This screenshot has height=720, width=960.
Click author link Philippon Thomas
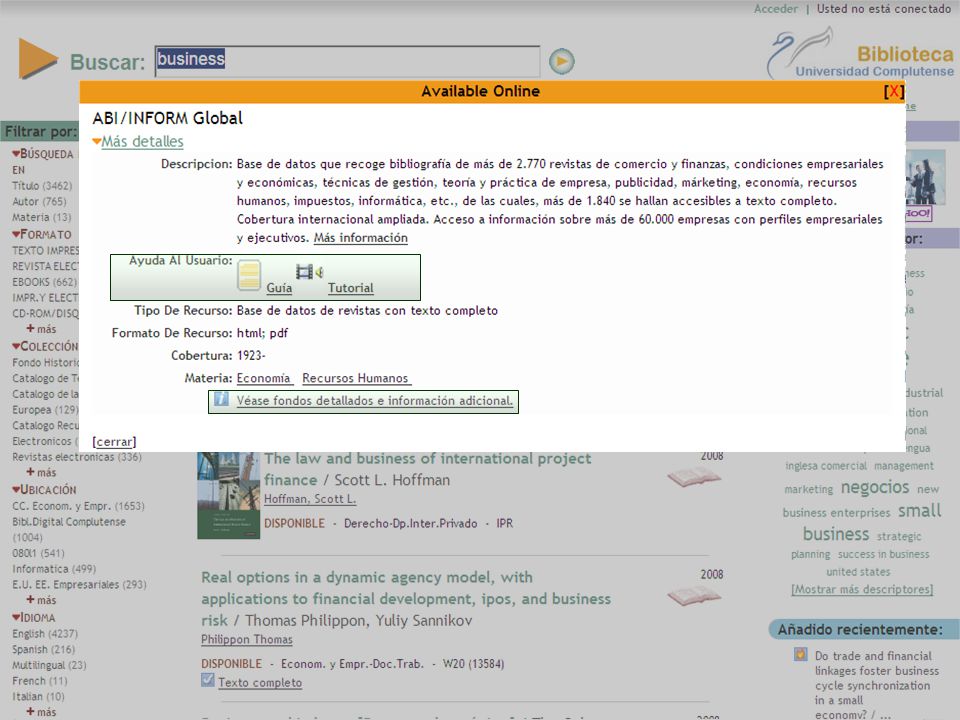coord(247,639)
